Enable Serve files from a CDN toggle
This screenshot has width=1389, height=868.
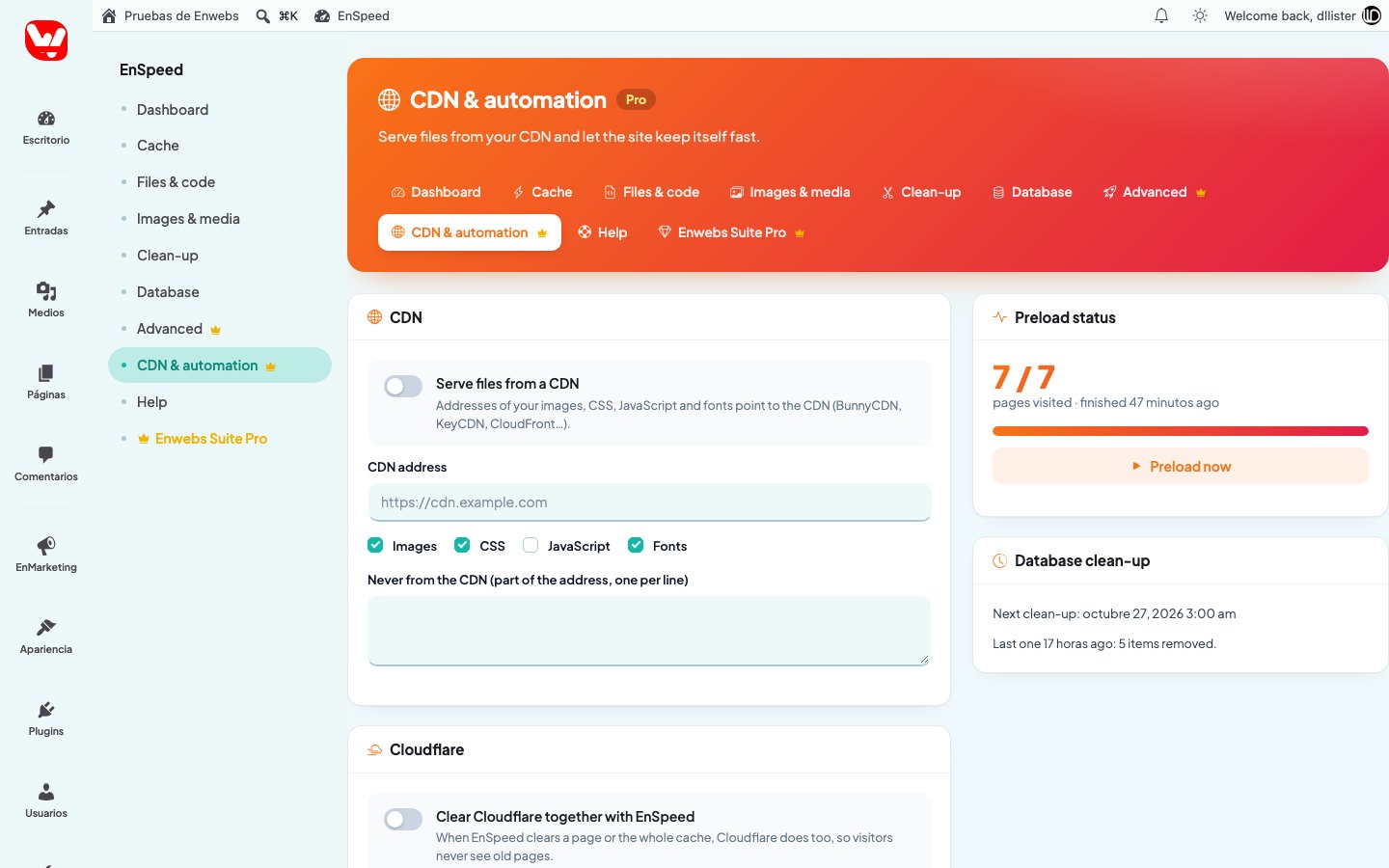click(403, 387)
